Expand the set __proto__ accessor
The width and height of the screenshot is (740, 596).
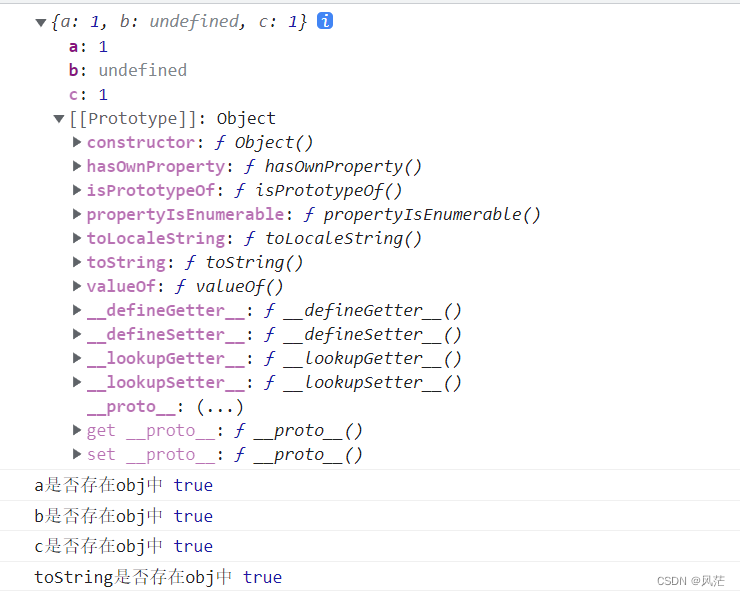(77, 454)
